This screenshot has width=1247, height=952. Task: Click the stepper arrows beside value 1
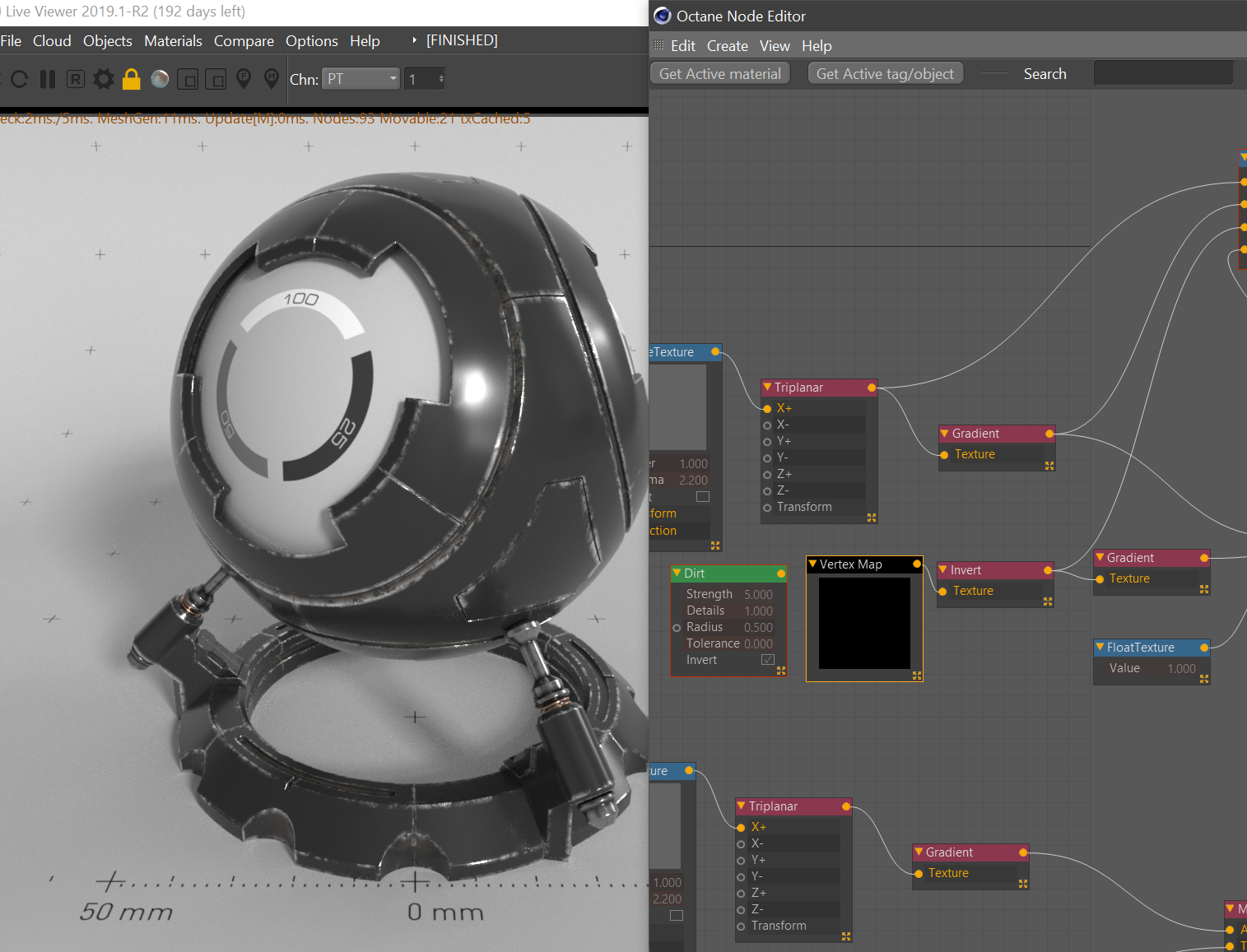click(442, 79)
